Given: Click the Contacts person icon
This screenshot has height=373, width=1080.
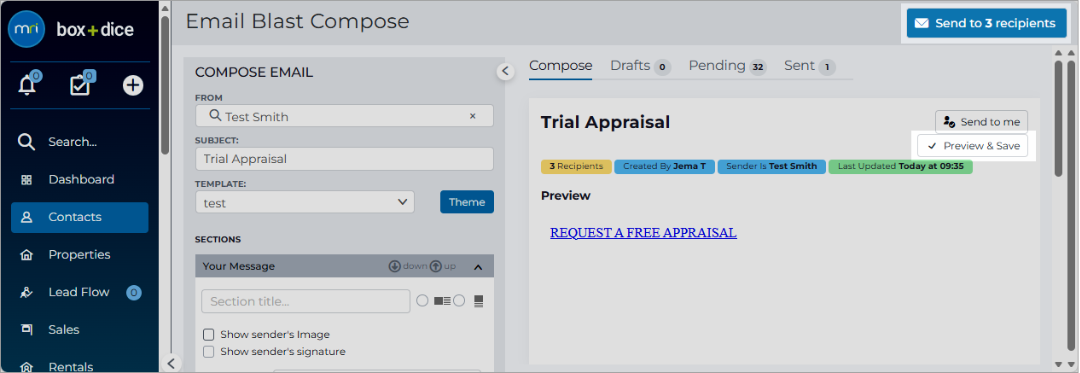Looking at the screenshot, I should 27,217.
